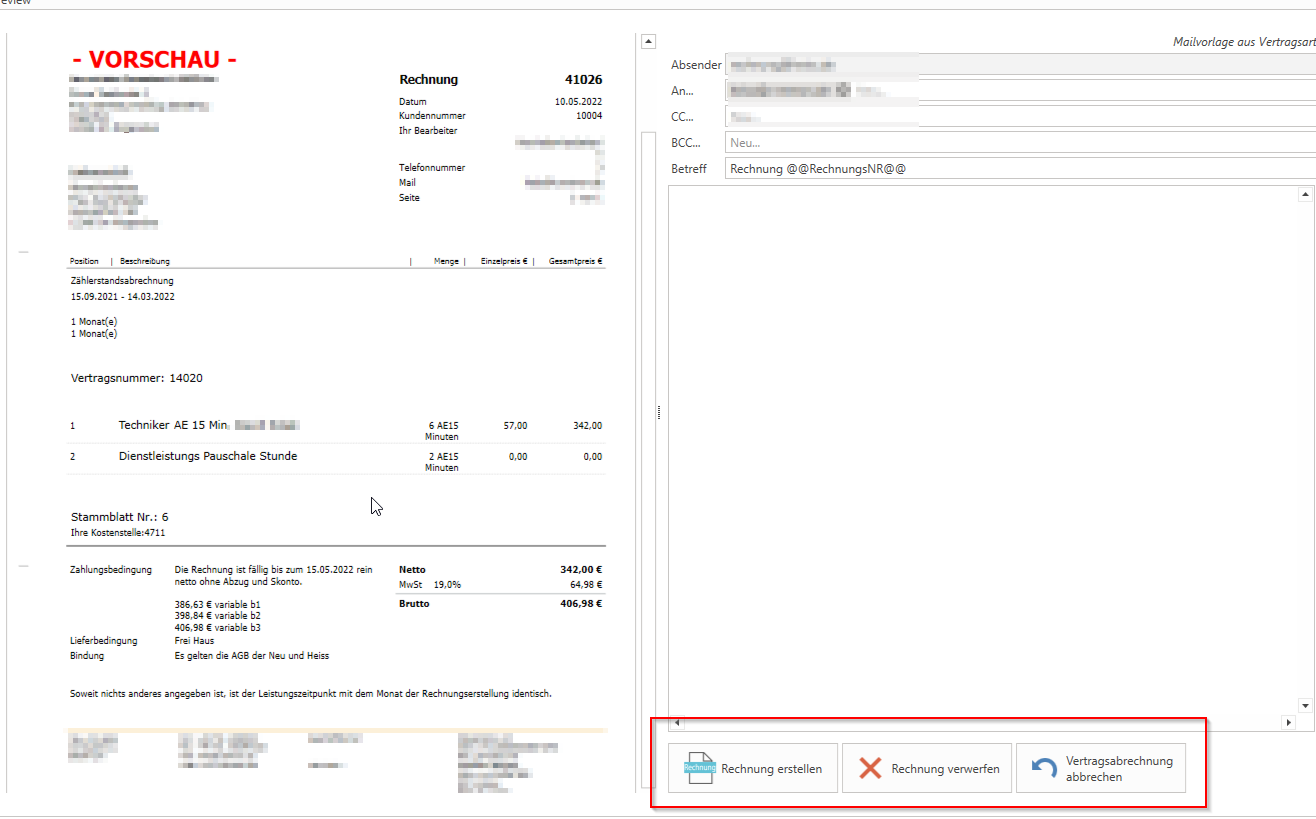Viewport: 1316px width, 819px height.
Task: Click the blue undo arrow for Vertragsabrechnung abbrechen
Action: coord(1044,768)
